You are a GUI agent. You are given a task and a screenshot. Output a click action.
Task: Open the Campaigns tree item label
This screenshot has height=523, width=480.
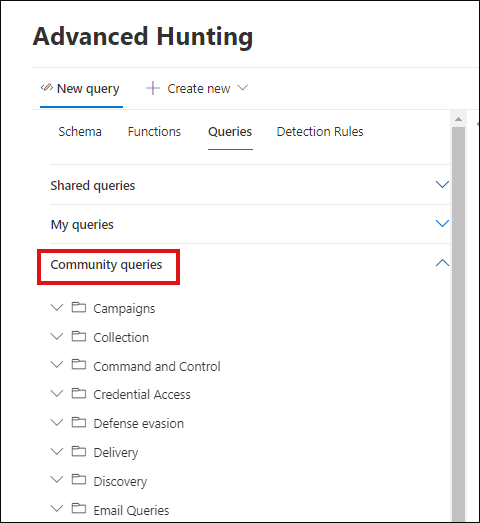click(x=124, y=309)
